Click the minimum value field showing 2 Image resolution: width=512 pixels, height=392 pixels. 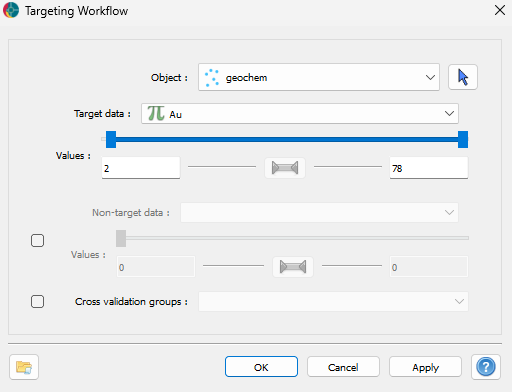coord(141,168)
